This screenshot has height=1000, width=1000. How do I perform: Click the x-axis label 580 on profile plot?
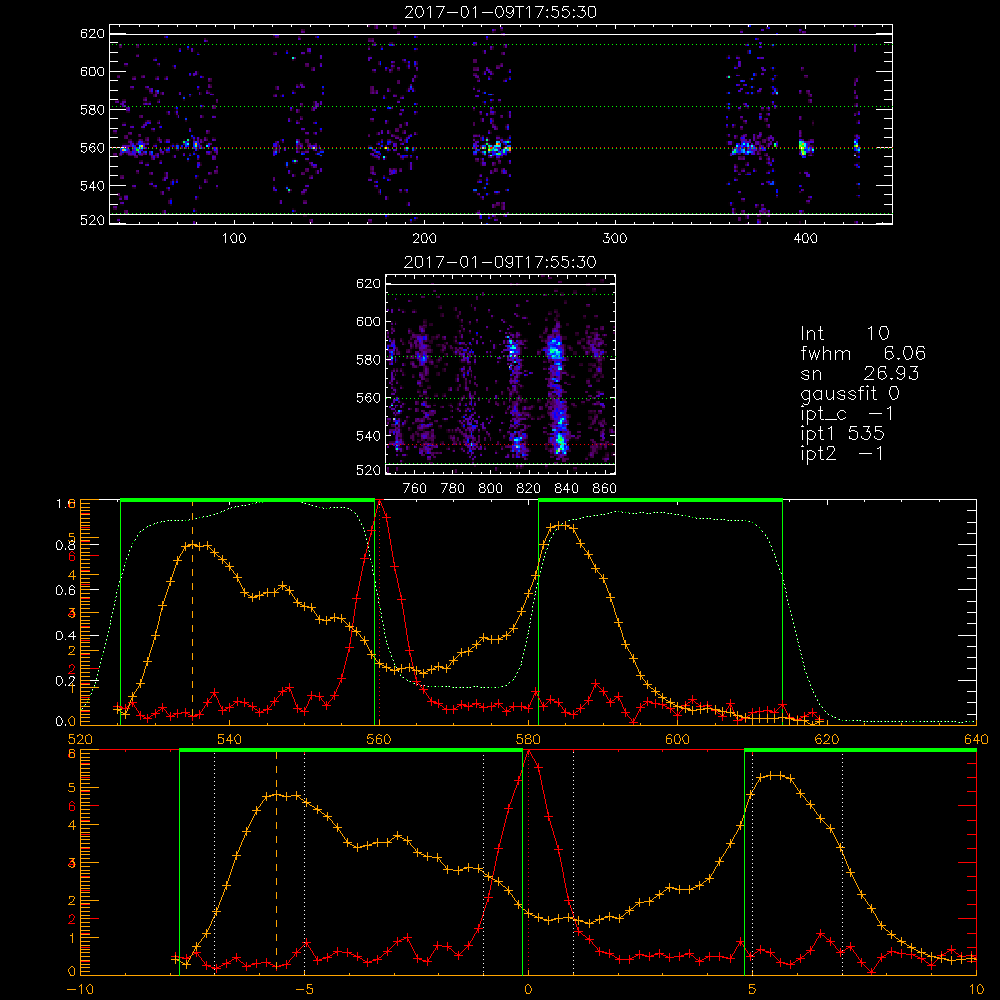(x=528, y=740)
